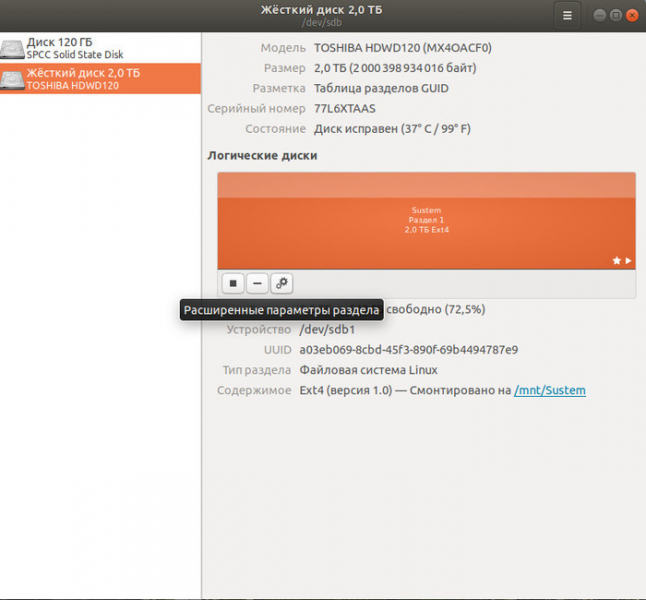Click the hard drive icon for TOSHIBA HDWD120
The width and height of the screenshot is (646, 600).
coord(13,79)
